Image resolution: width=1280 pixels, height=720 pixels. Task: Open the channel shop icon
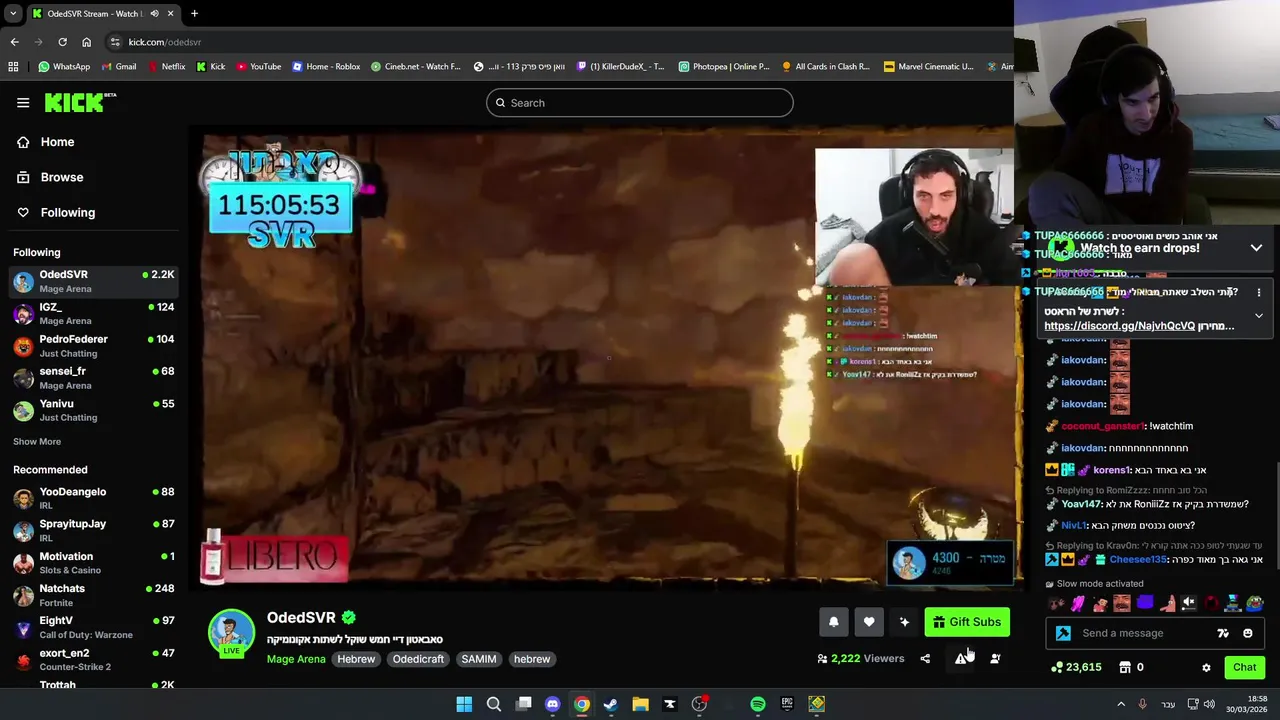[x=1125, y=667]
